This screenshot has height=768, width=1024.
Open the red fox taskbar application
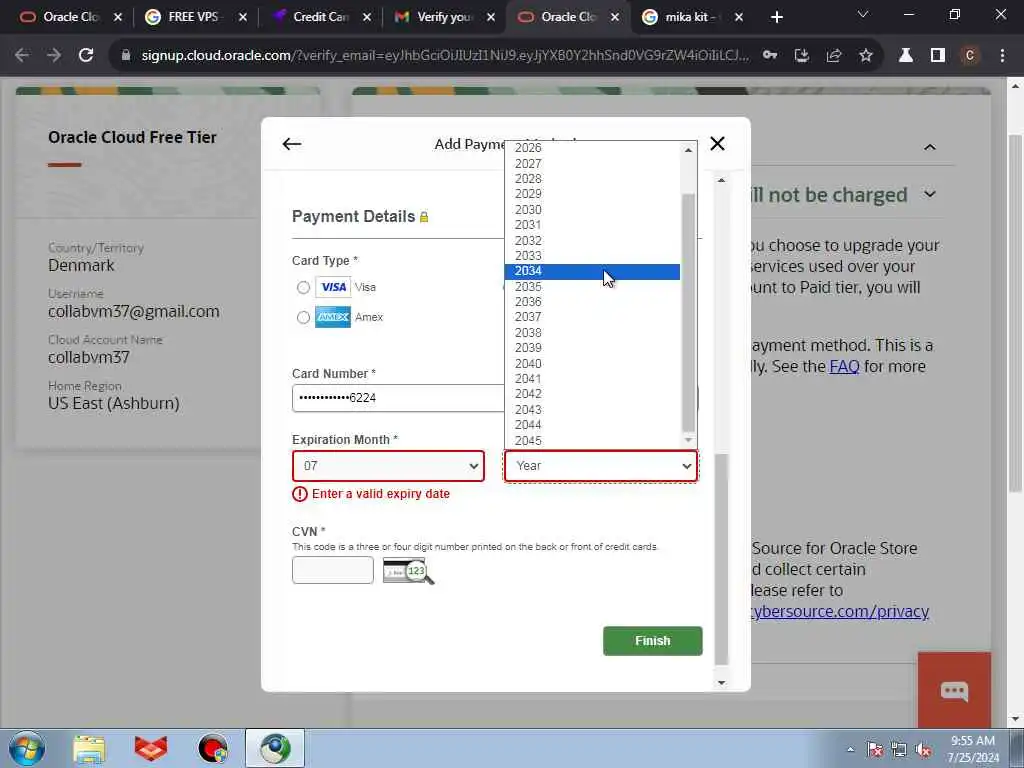click(151, 749)
